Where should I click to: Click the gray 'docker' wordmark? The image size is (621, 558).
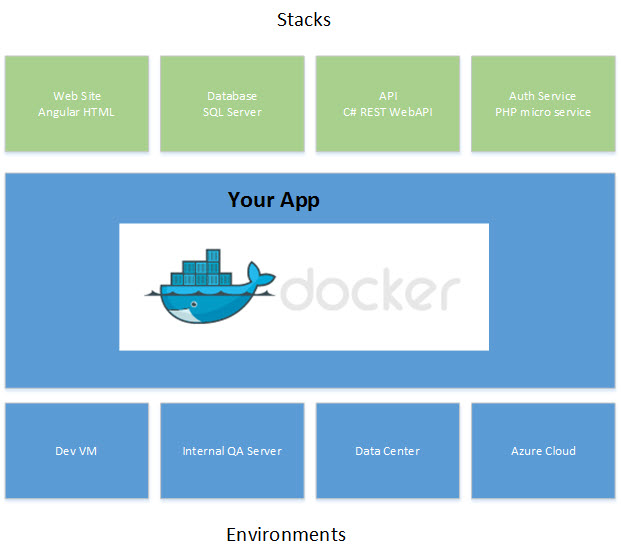[370, 289]
